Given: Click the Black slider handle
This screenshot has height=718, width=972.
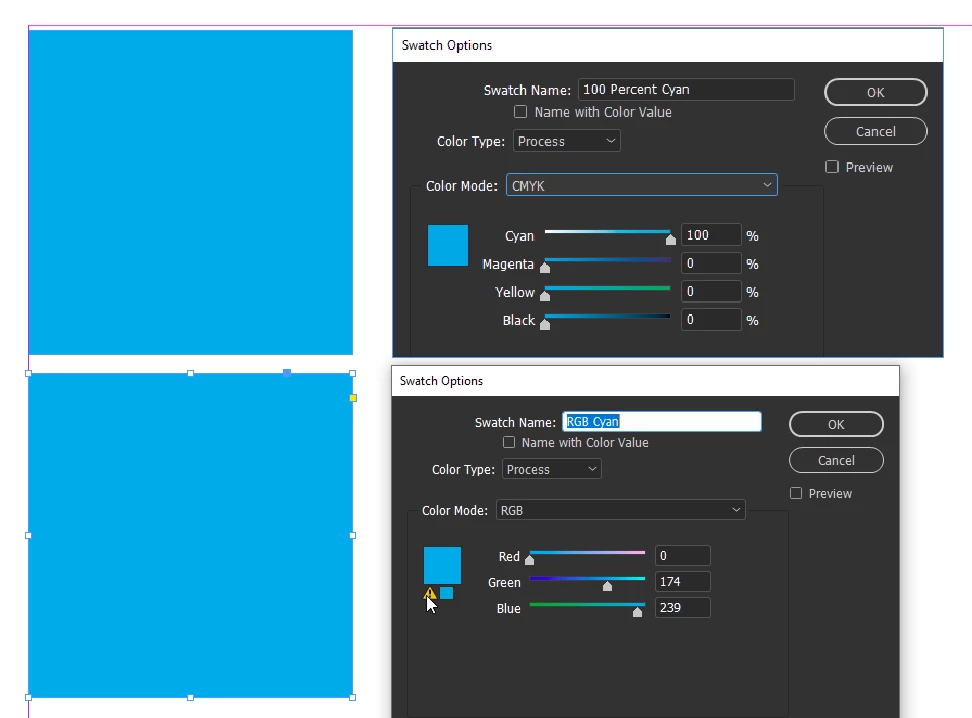Looking at the screenshot, I should 545,324.
